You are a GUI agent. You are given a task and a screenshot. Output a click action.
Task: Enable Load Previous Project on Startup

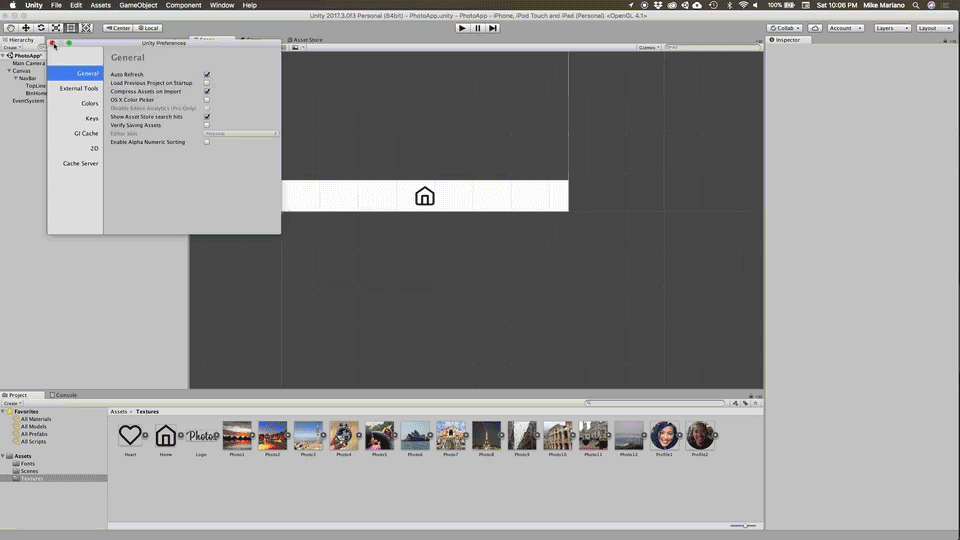click(x=207, y=83)
